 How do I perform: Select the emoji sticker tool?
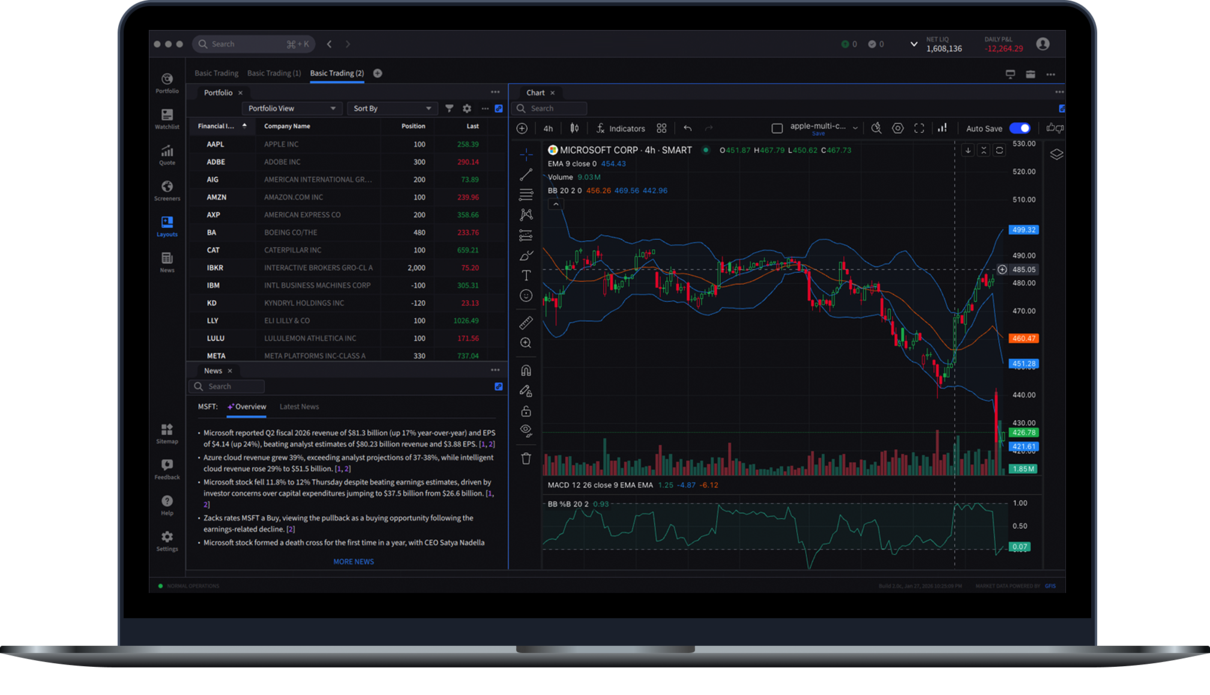click(x=526, y=296)
